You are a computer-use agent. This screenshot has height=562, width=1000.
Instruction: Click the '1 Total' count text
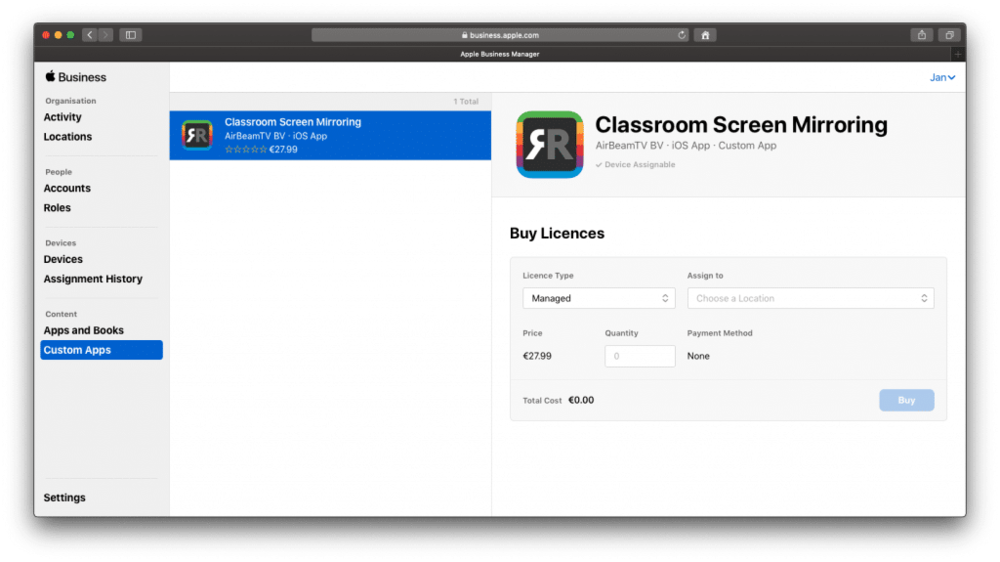pos(466,101)
